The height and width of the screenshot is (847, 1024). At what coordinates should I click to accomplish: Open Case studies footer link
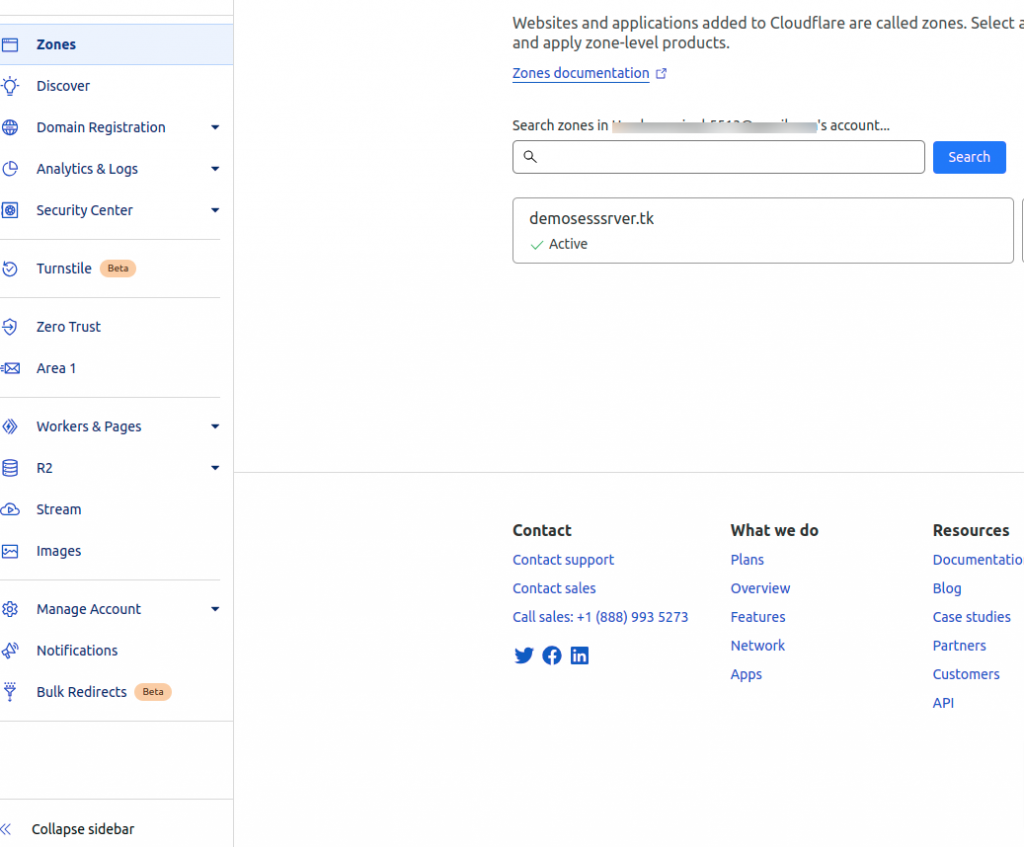971,617
